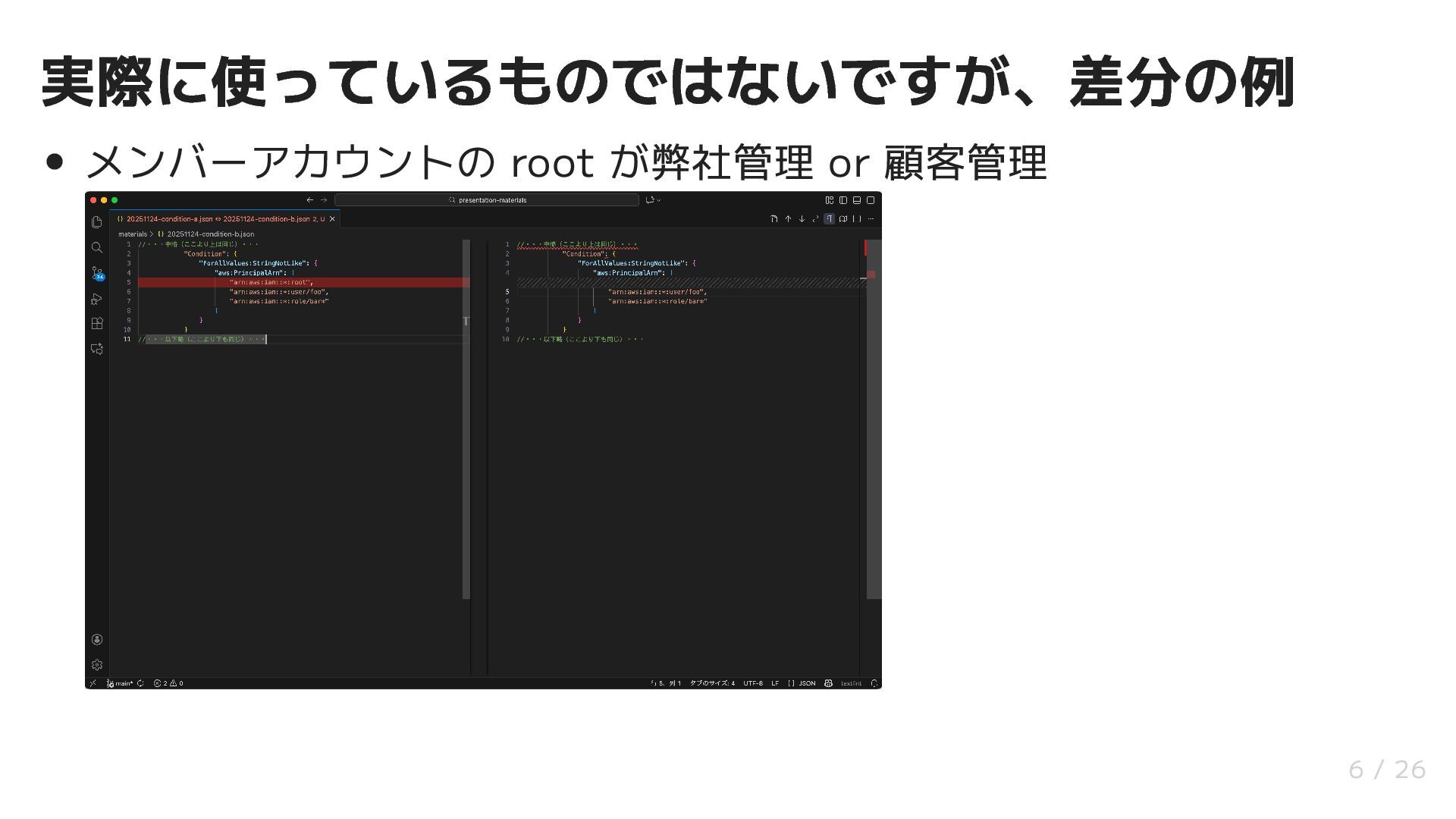Viewport: 1456px width, 819px height.
Task: Toggle the primary side bar layout button
Action: 843,200
